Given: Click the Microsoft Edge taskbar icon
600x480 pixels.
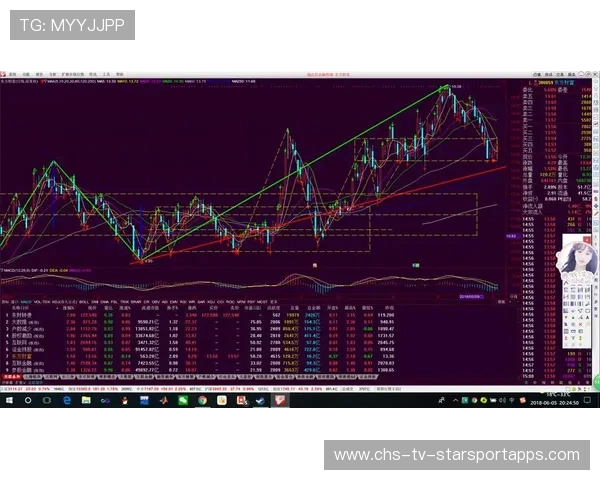Looking at the screenshot, I should click(x=66, y=400).
